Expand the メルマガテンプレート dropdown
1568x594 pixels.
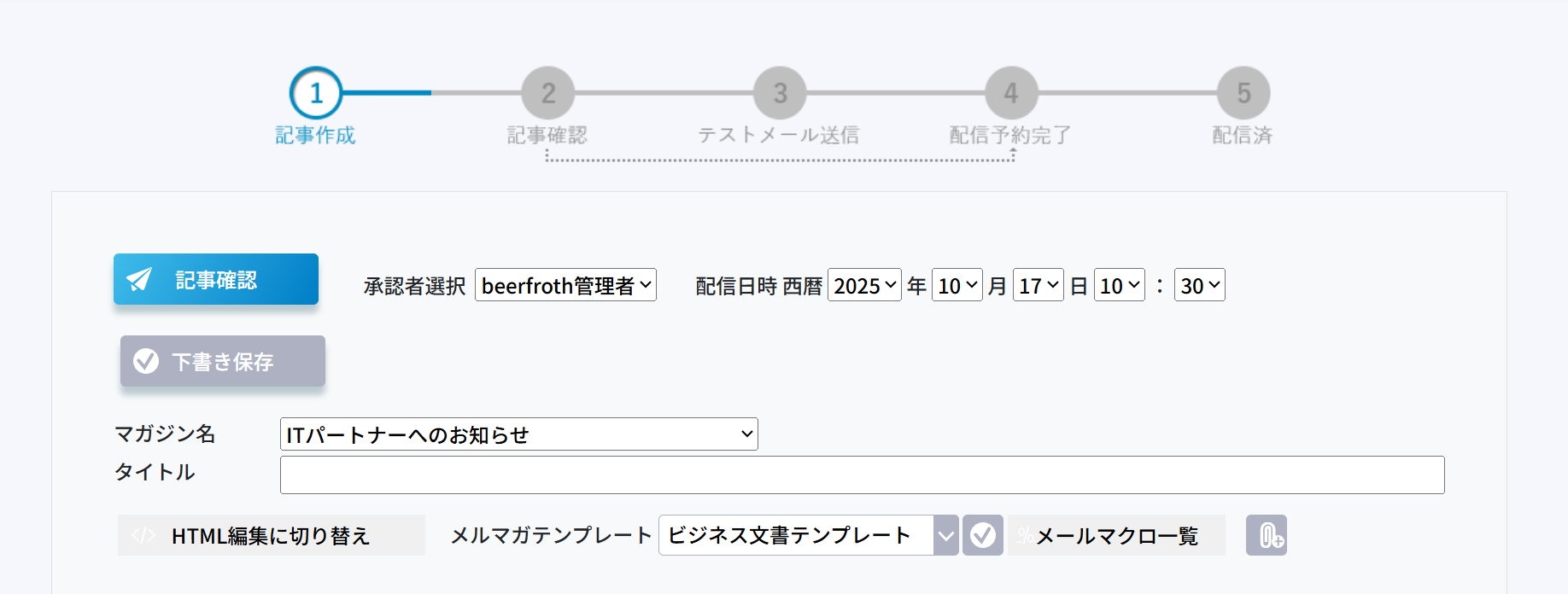[808, 535]
